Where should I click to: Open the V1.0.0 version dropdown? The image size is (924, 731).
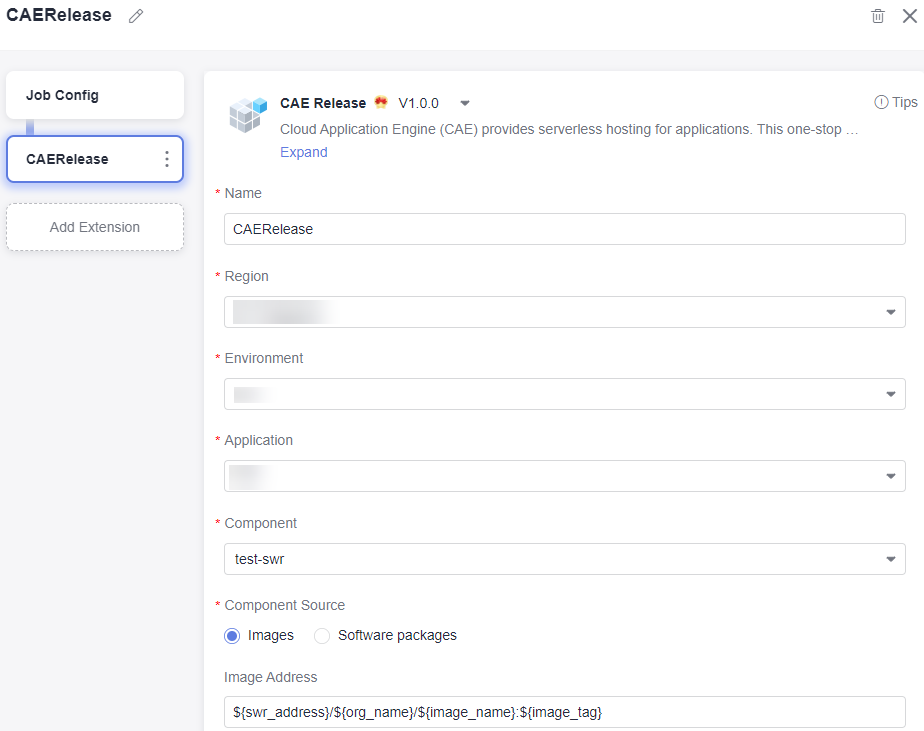[465, 103]
